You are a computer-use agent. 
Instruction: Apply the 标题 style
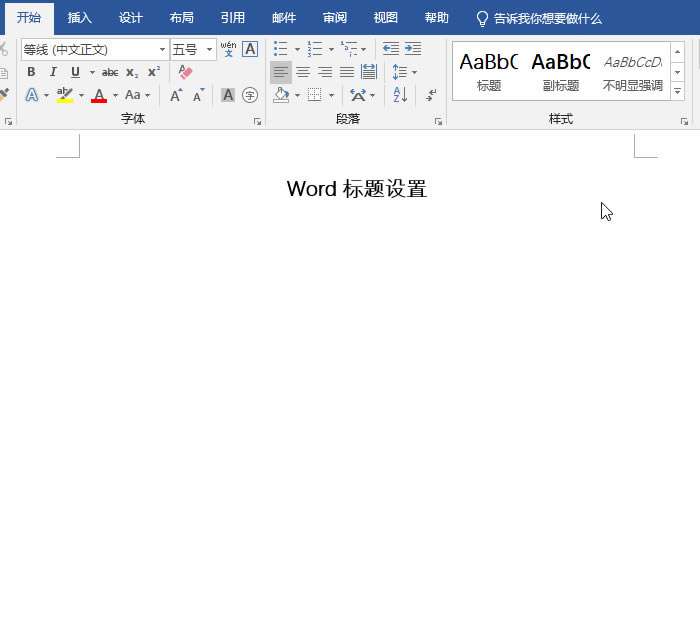coord(489,71)
